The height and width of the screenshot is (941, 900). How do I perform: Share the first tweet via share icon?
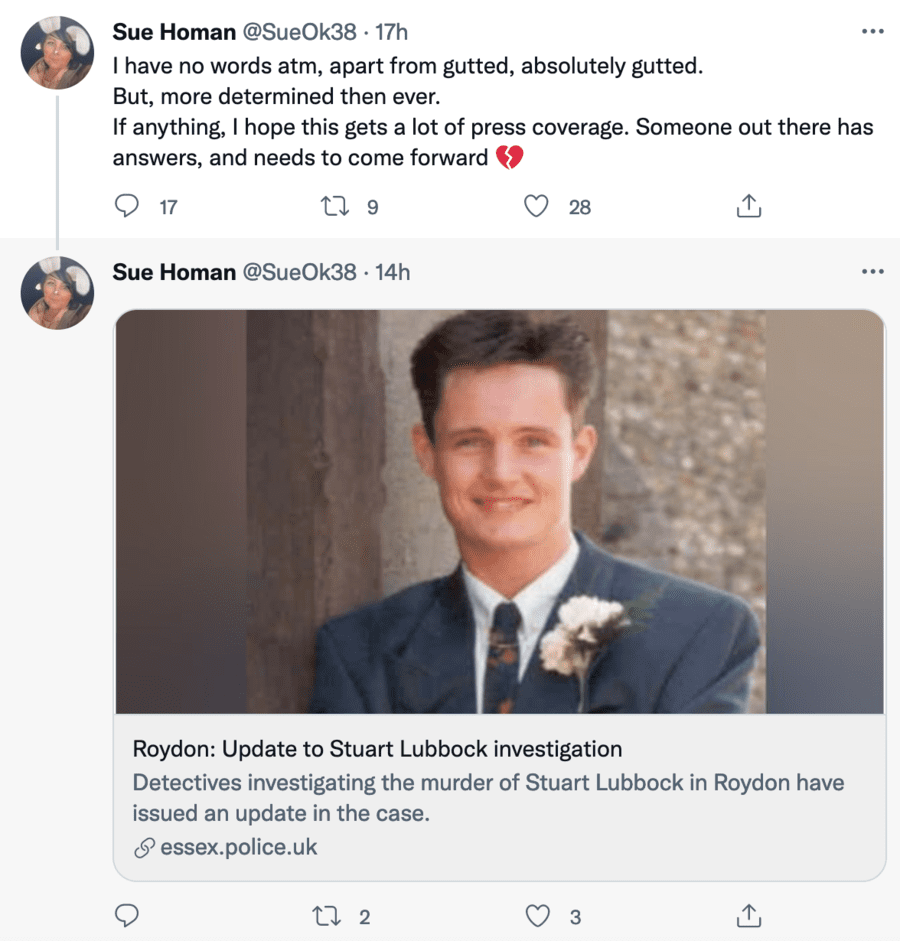click(749, 206)
